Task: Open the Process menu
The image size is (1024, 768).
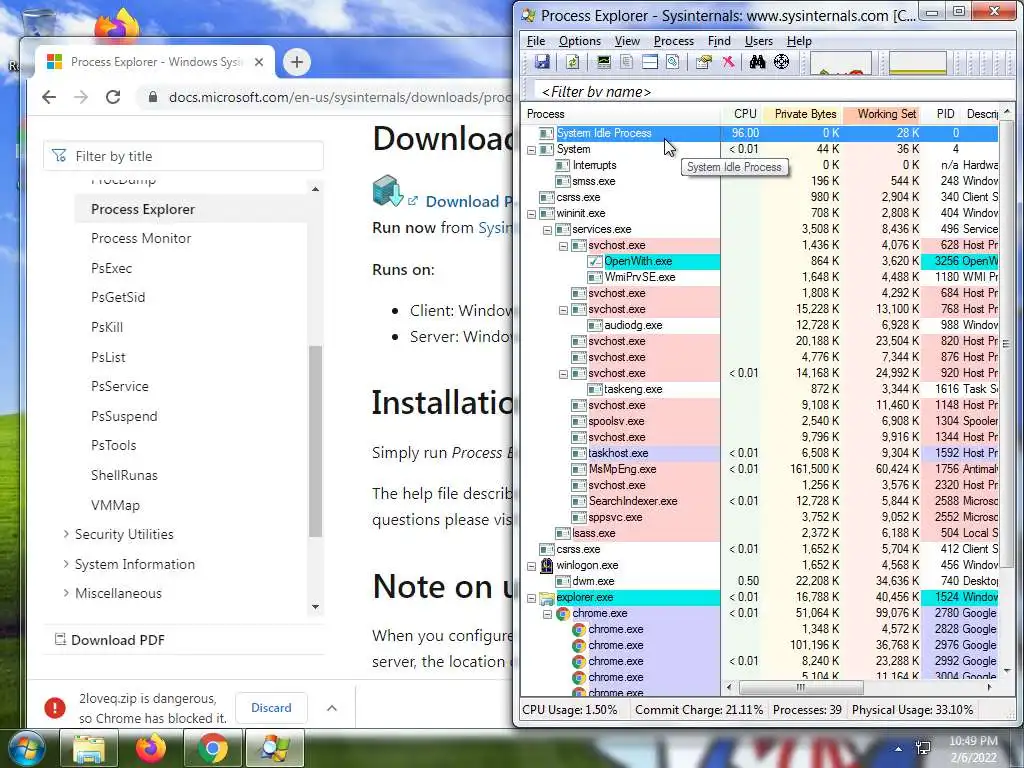Action: pos(673,40)
